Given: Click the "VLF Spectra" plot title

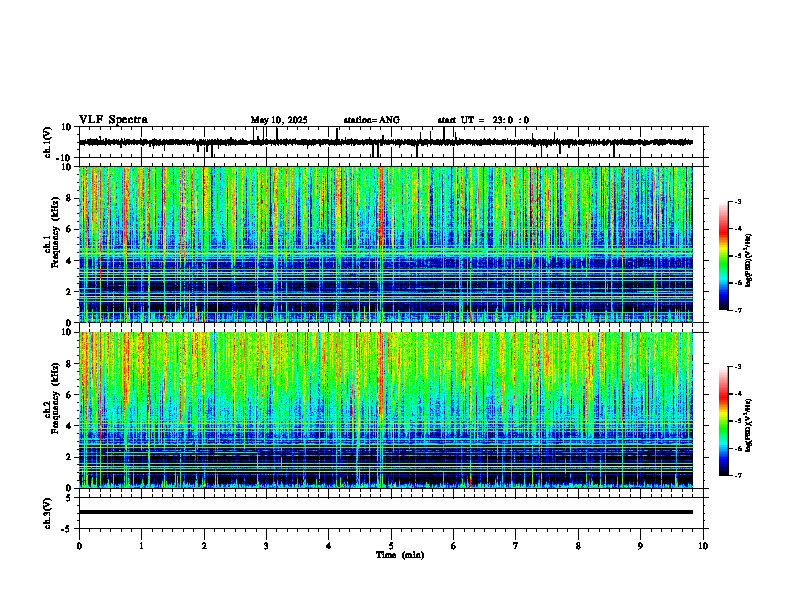Looking at the screenshot, I should (113, 120).
